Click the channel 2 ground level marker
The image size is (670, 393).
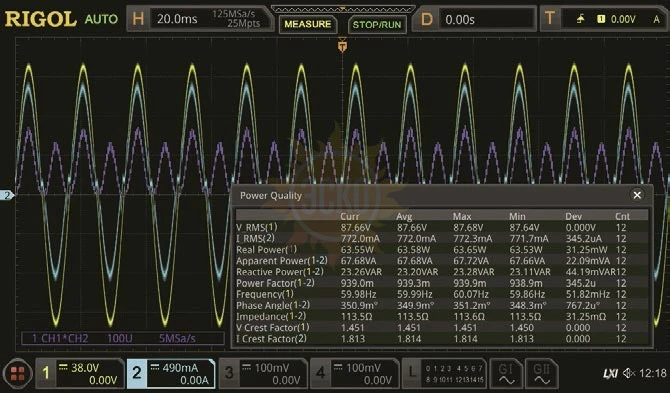[7, 195]
